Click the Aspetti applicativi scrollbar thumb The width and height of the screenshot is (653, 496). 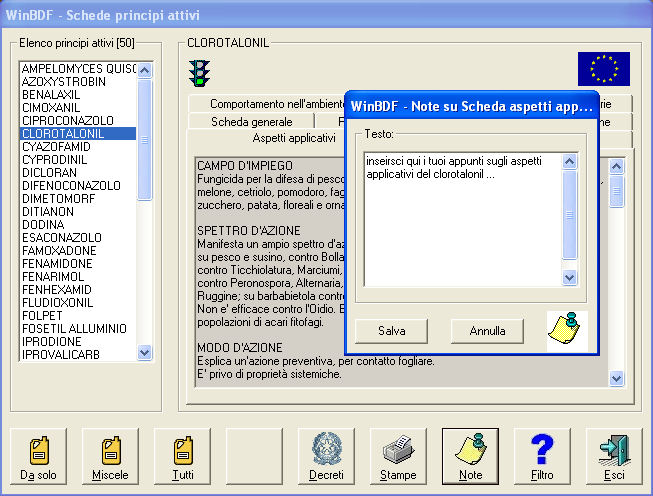tap(616, 191)
